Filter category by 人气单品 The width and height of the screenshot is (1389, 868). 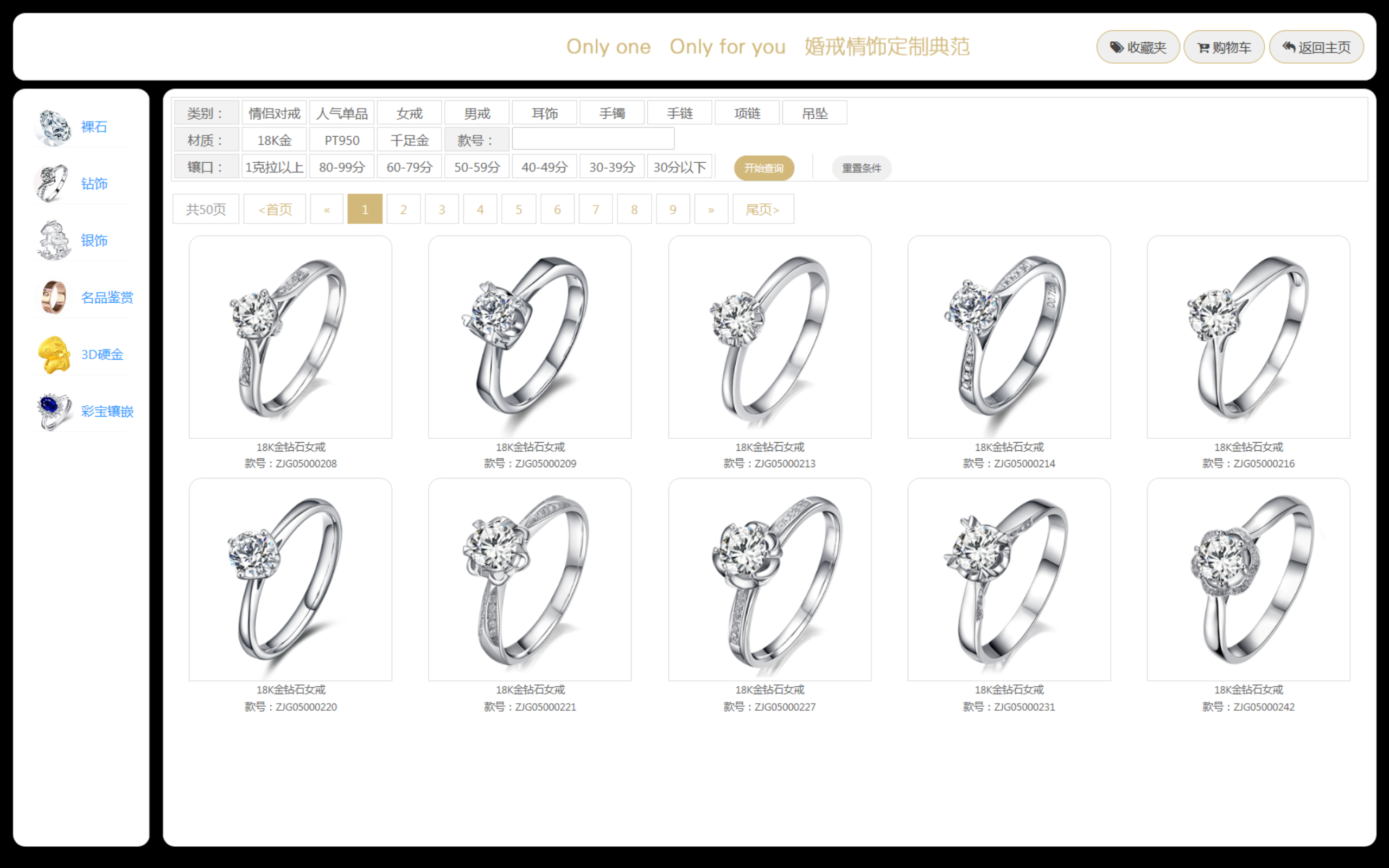click(x=342, y=113)
